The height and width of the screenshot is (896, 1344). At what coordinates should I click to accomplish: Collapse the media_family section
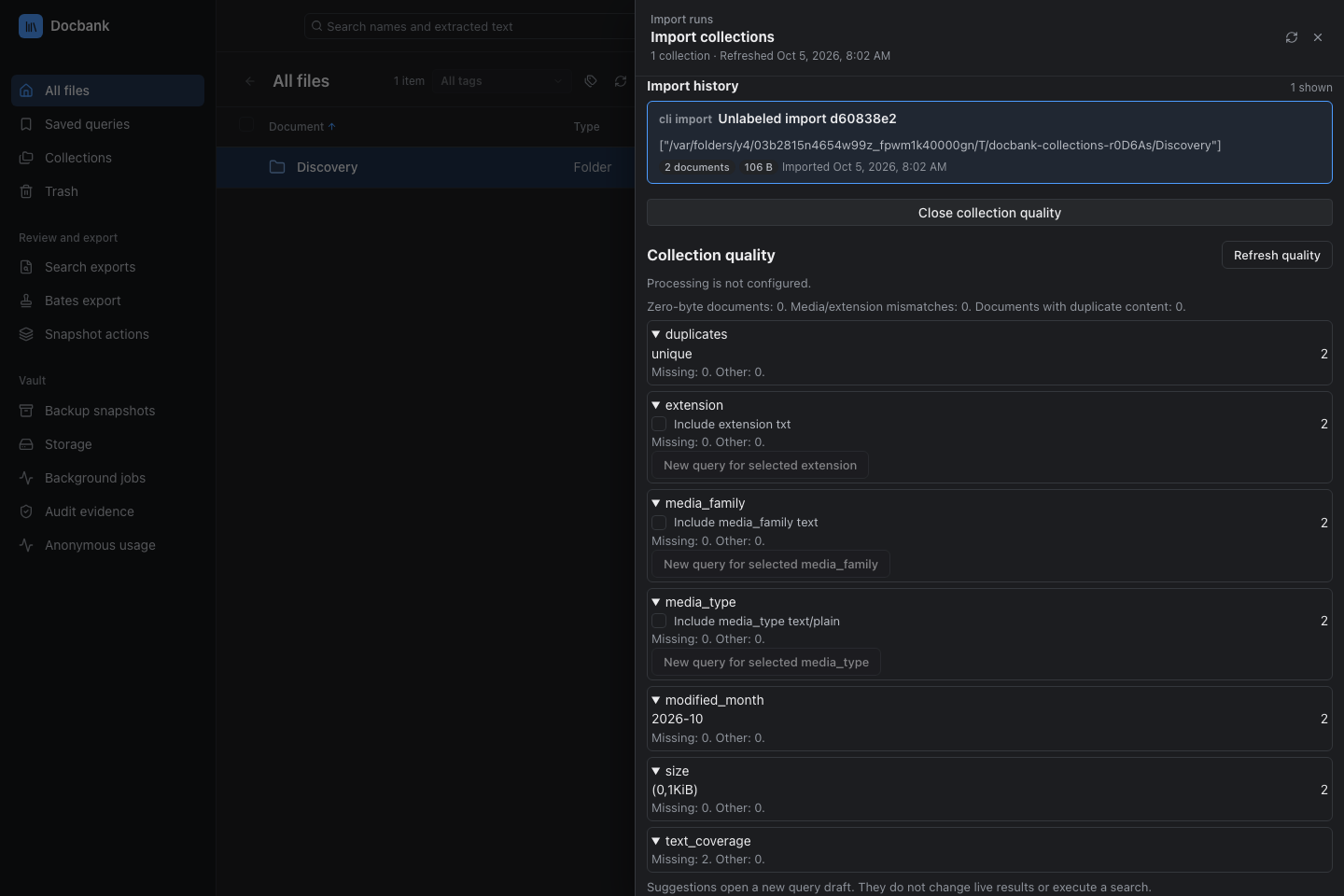[x=656, y=503]
